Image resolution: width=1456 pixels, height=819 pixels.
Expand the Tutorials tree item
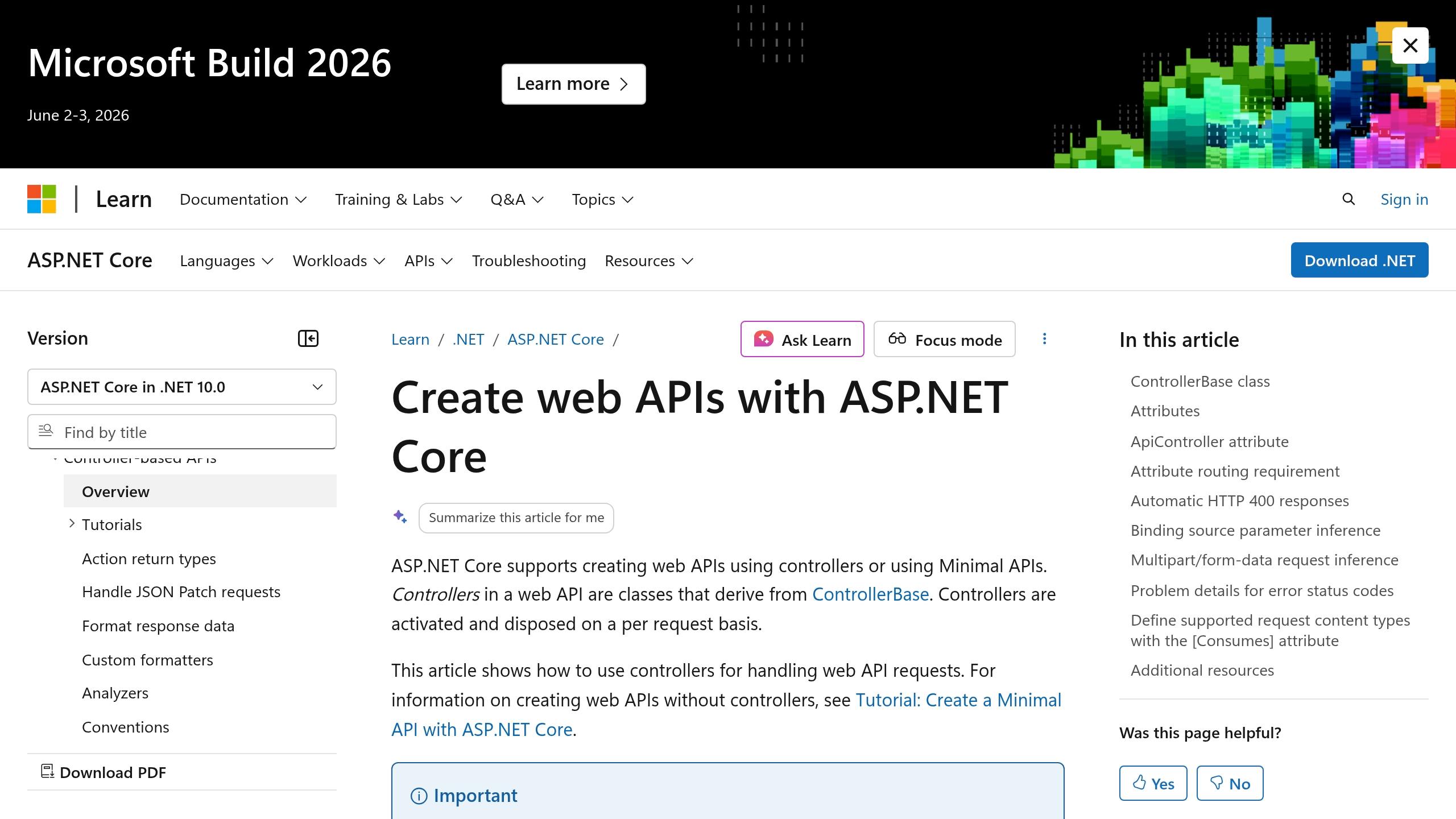click(x=71, y=523)
